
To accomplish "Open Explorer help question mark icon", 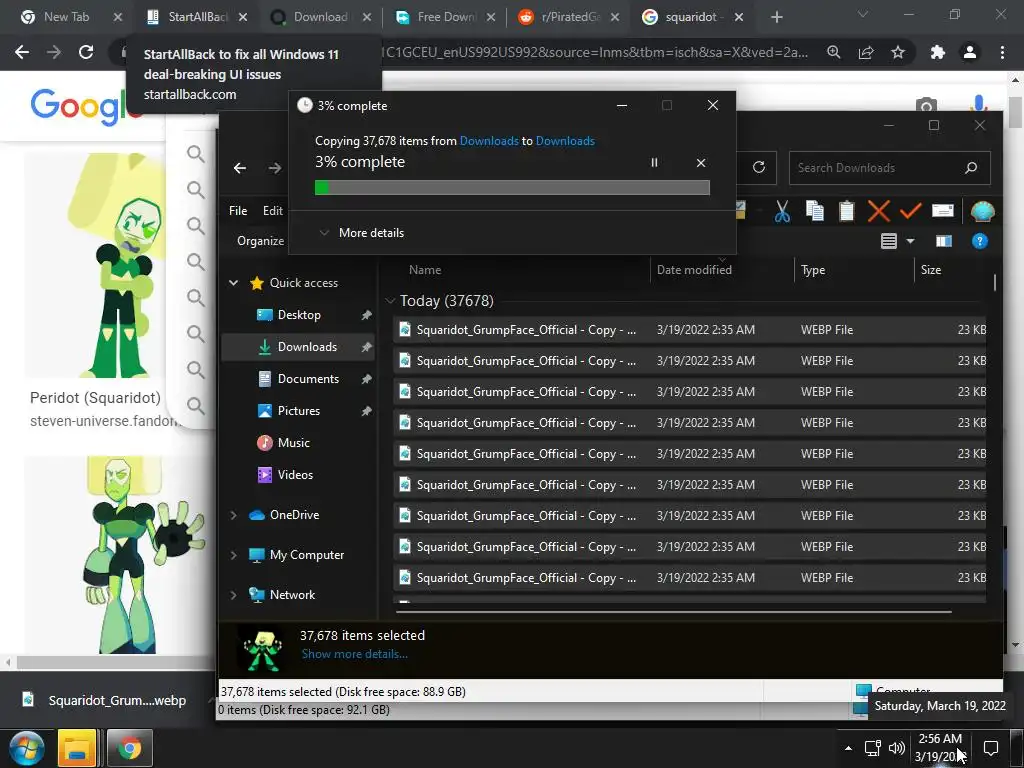I will [980, 242].
